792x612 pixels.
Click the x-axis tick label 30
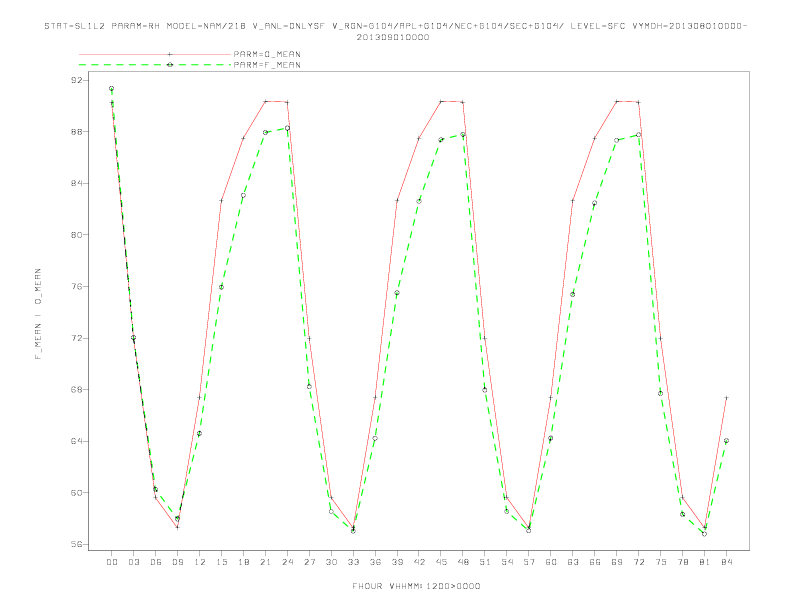point(331,562)
